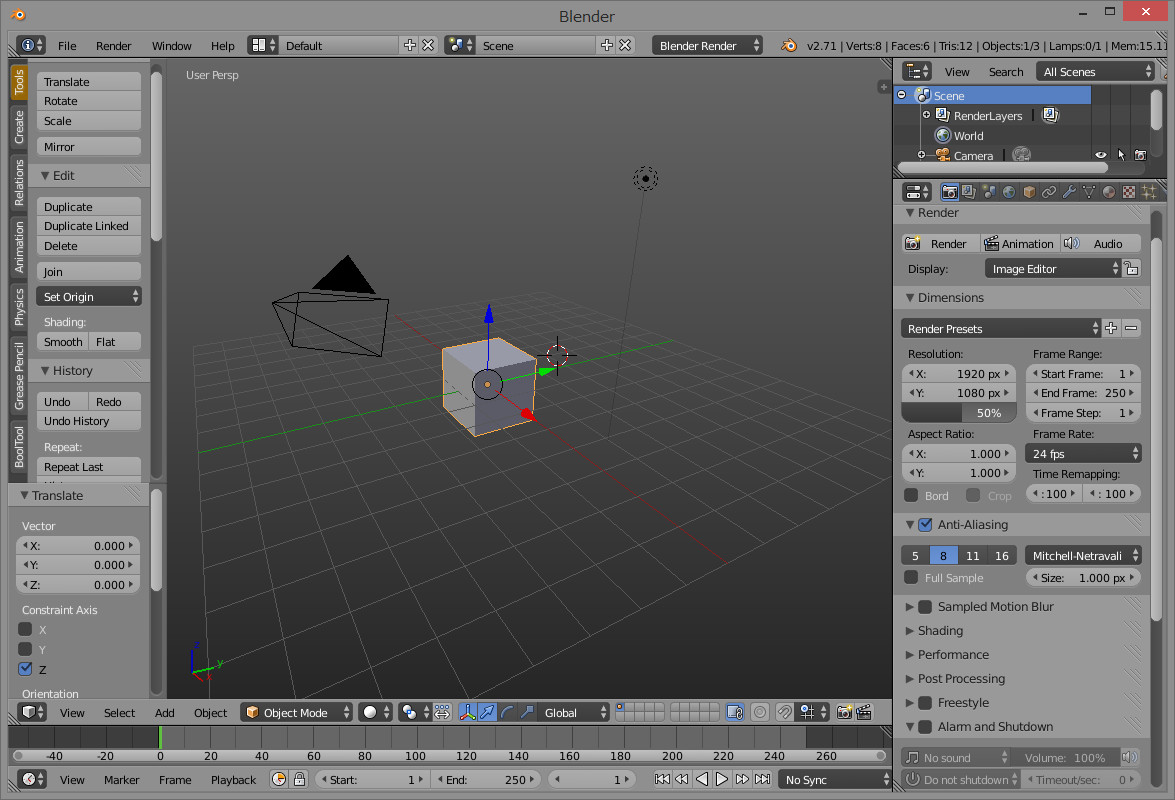Open the Object properties cube tab
The height and width of the screenshot is (800, 1175).
point(1029,193)
